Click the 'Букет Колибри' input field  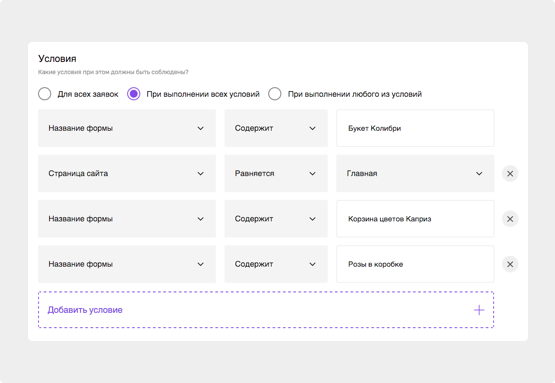[415, 128]
